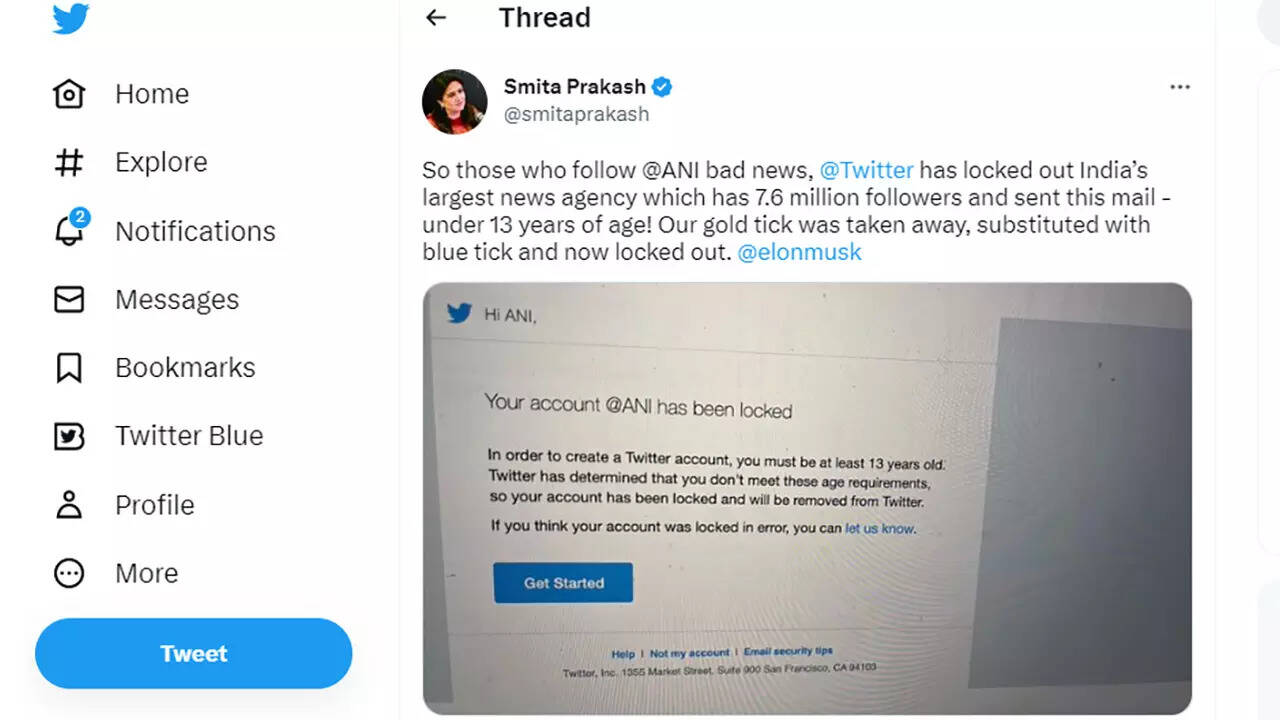This screenshot has height=720, width=1280.
Task: Click the @Twitter mention link
Action: click(866, 170)
